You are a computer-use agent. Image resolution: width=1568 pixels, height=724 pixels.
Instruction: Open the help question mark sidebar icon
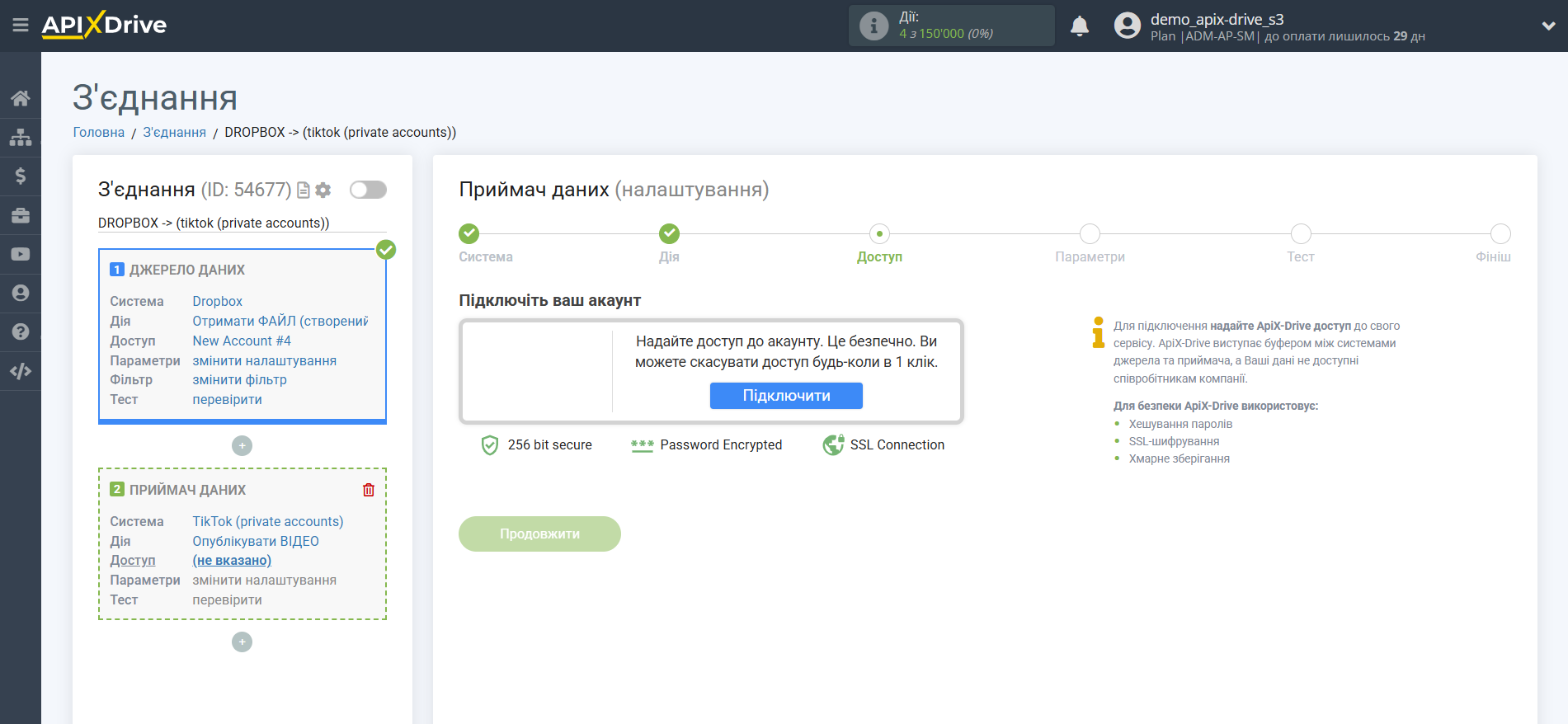pyautogui.click(x=21, y=331)
